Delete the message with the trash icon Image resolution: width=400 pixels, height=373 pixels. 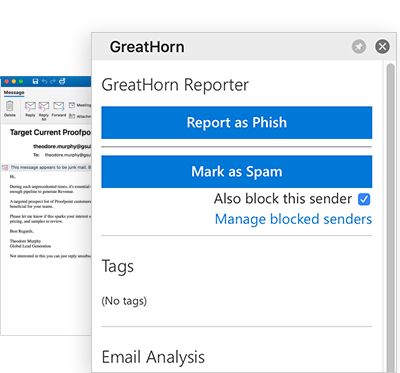[x=10, y=106]
